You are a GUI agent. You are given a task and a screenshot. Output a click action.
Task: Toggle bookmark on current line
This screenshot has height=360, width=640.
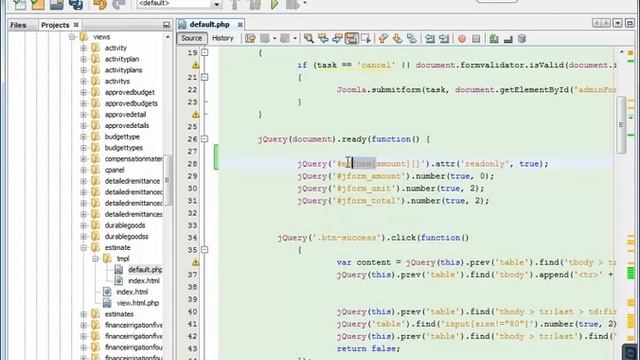[x=411, y=39]
